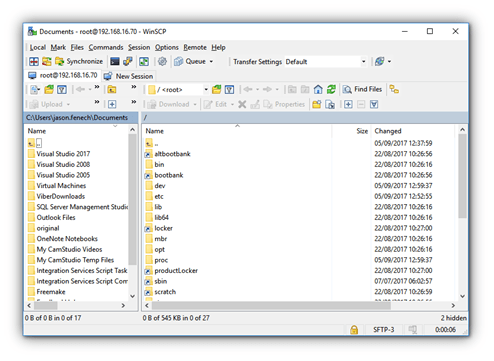Click the Properties button

pyautogui.click(x=284, y=104)
